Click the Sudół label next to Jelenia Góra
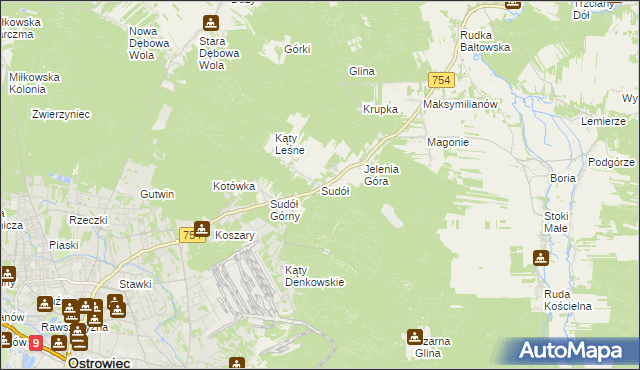Viewport: 640px width, 370px height. pyautogui.click(x=335, y=191)
